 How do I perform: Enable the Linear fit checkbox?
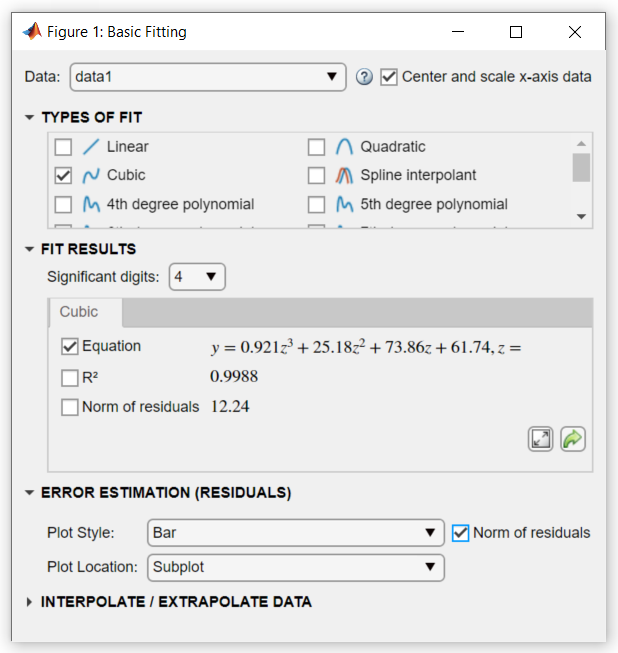[64, 147]
